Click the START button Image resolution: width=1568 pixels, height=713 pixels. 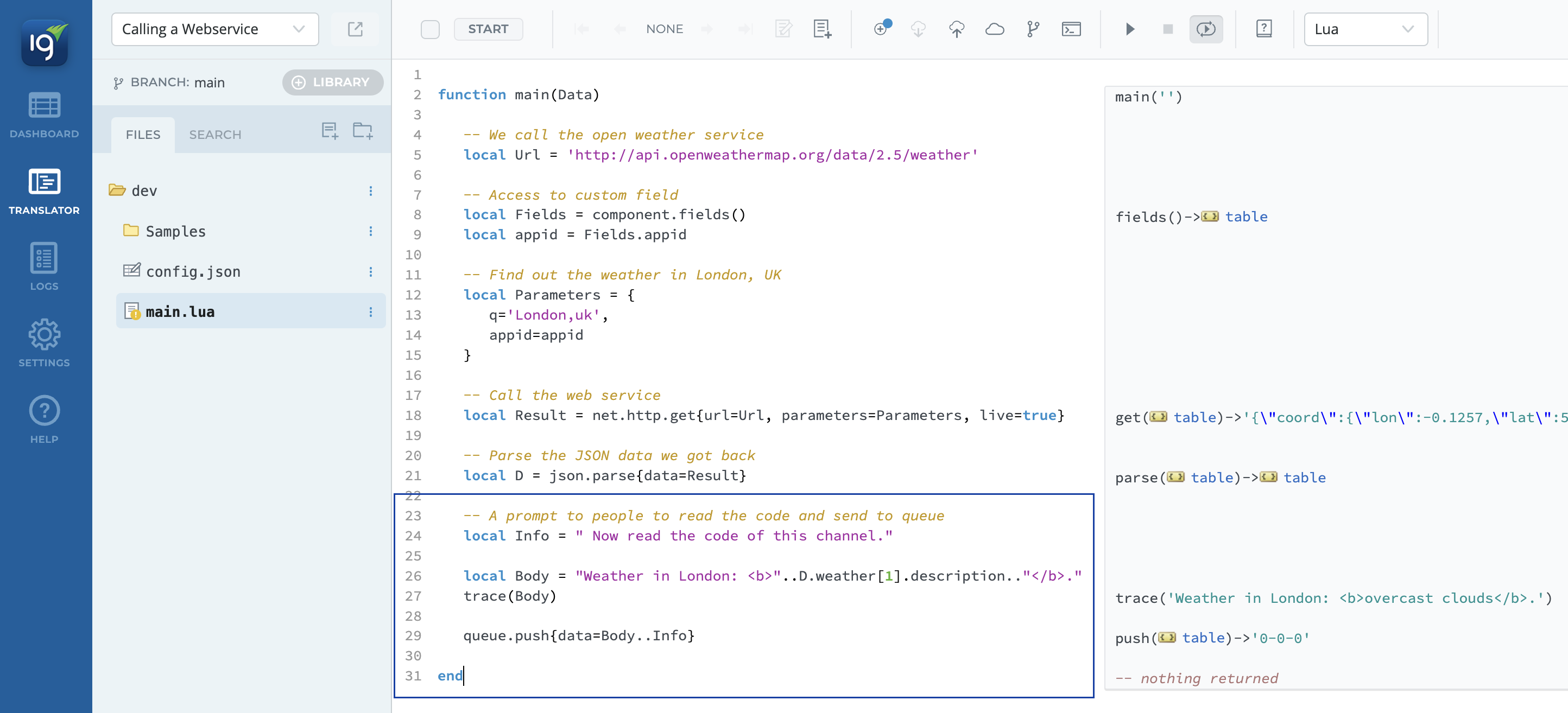[x=488, y=29]
